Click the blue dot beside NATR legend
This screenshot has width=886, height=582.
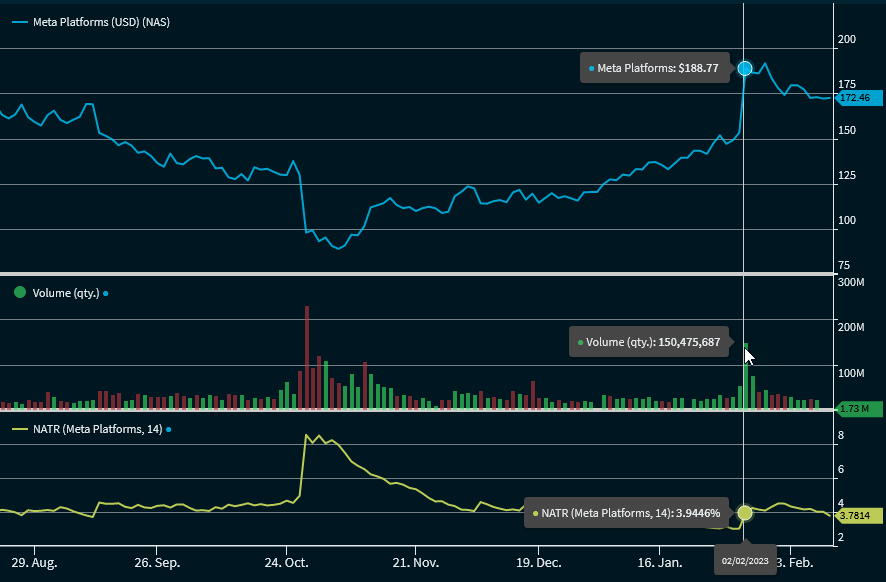point(168,429)
